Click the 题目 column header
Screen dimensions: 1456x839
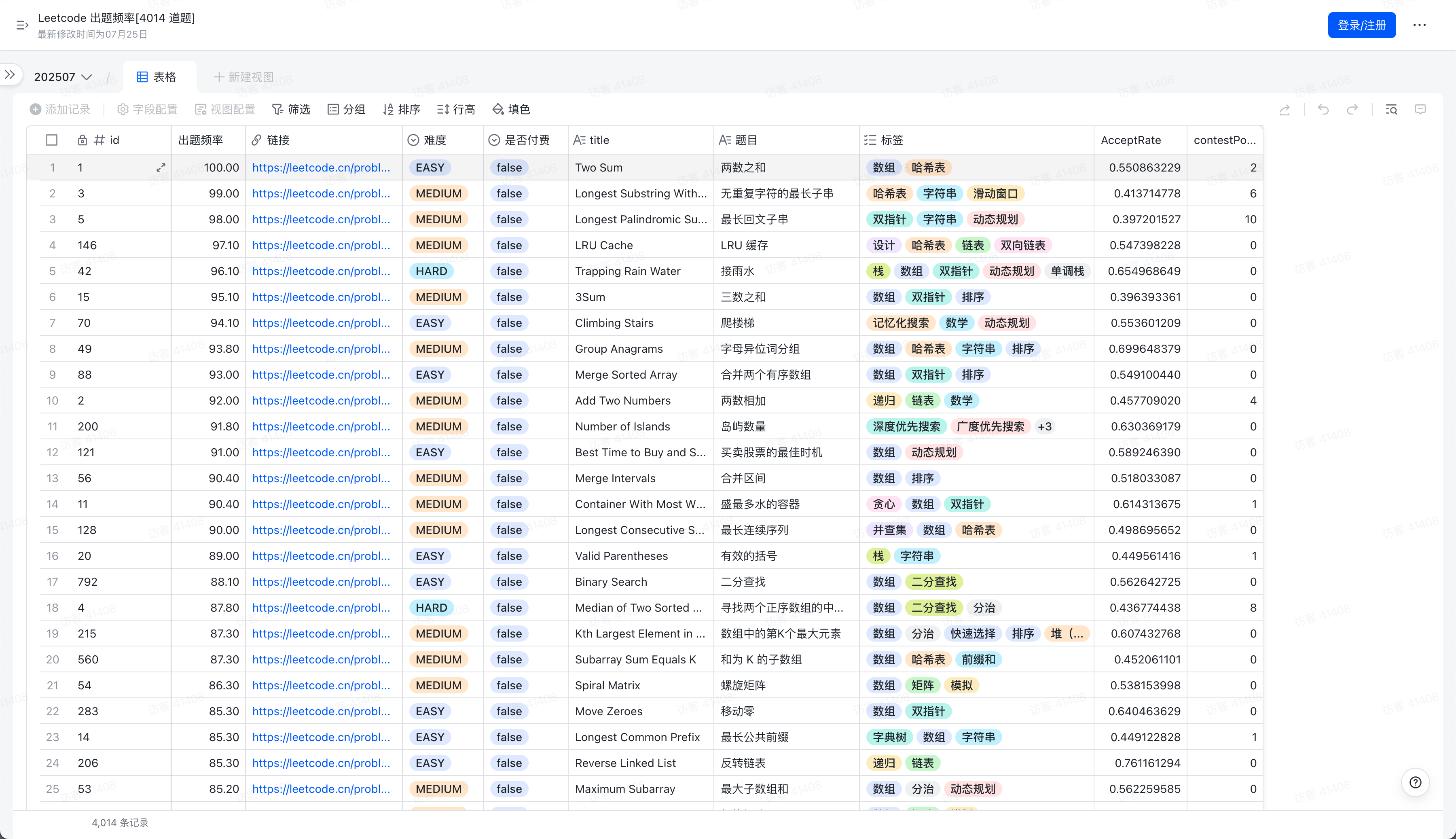click(786, 140)
